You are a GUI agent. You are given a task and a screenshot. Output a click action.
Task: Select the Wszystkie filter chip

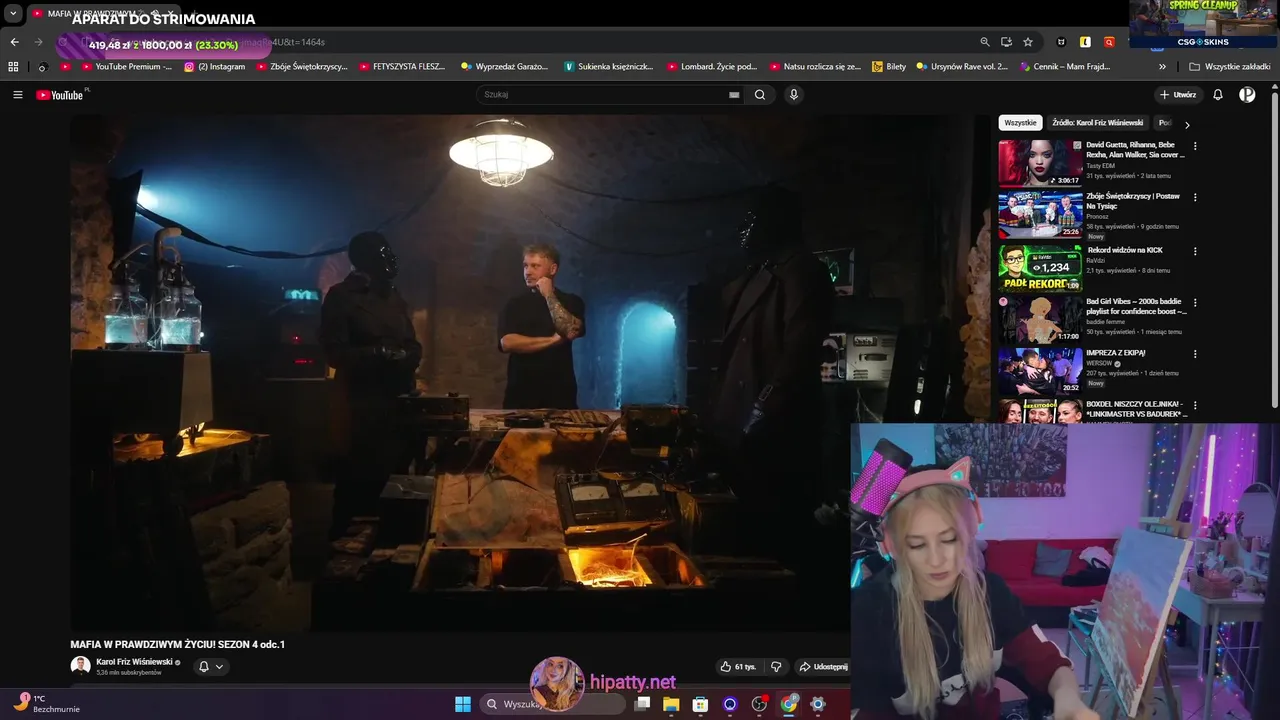click(x=1020, y=123)
